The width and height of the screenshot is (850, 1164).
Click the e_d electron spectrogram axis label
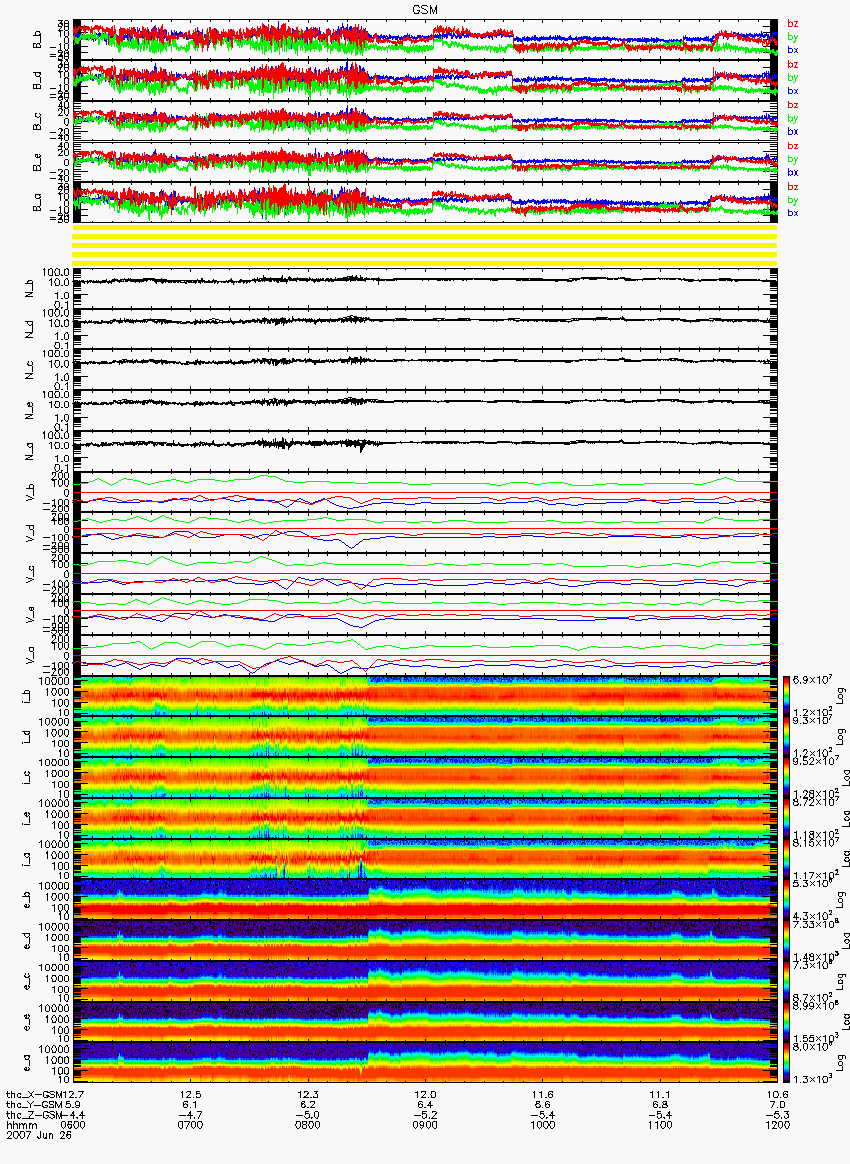27,941
